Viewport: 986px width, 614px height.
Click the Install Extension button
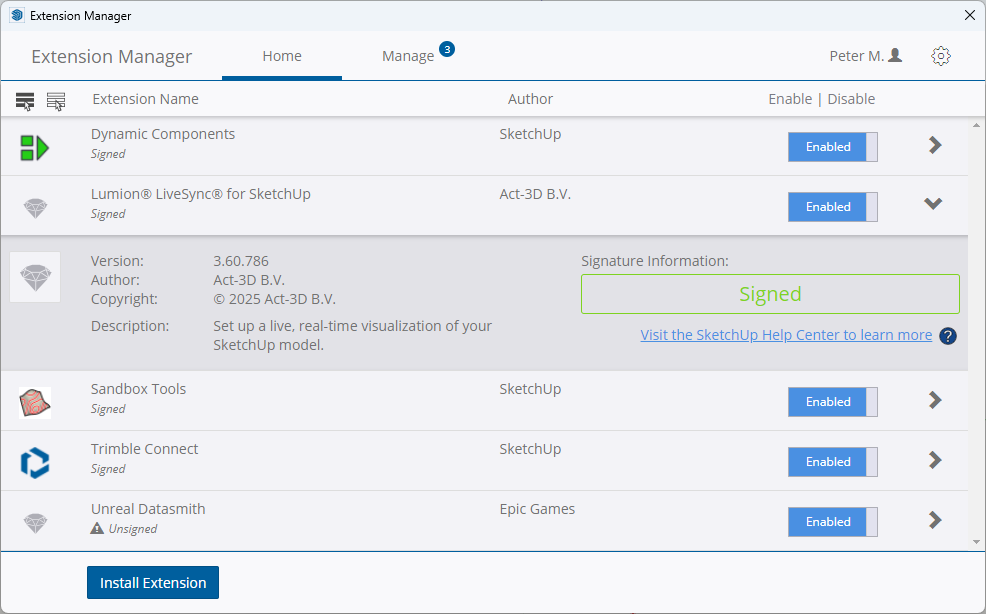pos(153,583)
